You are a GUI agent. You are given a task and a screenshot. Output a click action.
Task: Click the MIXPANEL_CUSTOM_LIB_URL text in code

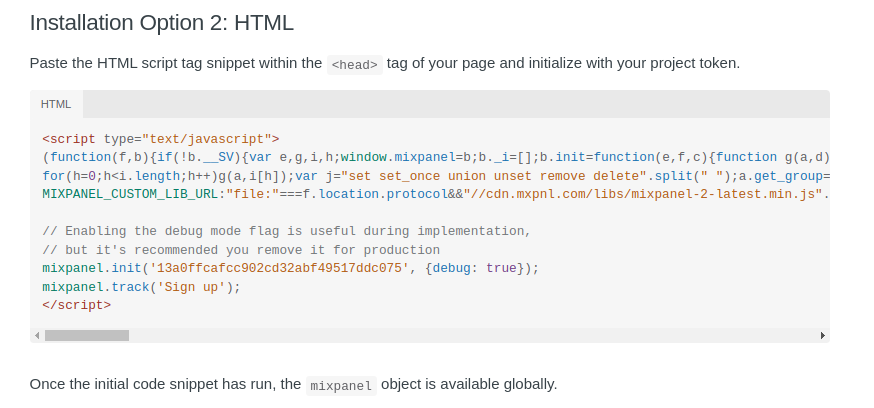[131, 194]
